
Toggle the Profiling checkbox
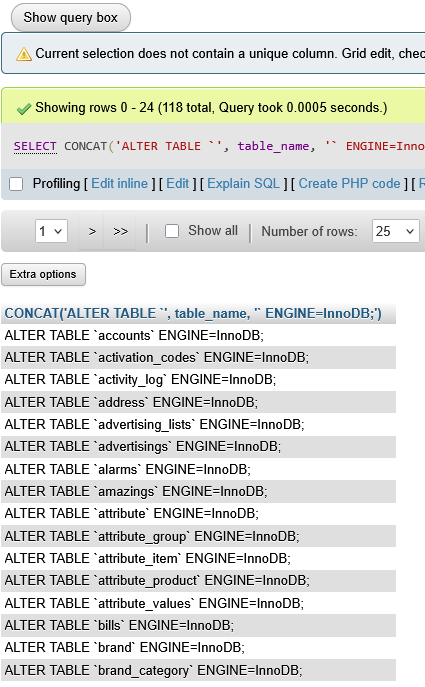[x=16, y=184]
